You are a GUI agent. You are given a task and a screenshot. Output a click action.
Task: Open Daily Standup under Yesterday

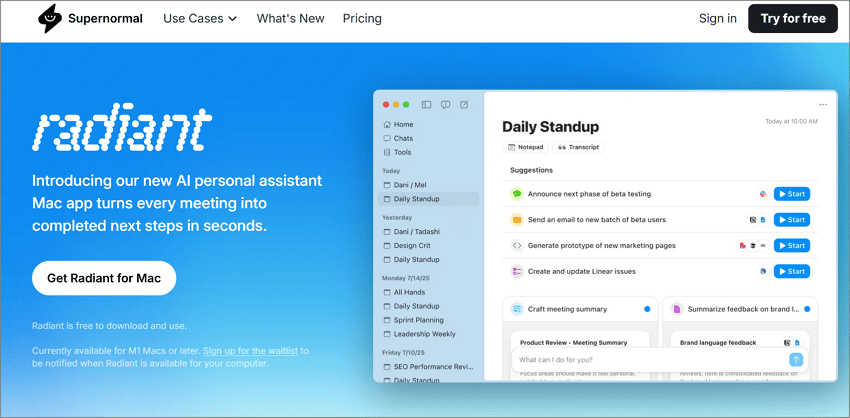click(x=428, y=260)
